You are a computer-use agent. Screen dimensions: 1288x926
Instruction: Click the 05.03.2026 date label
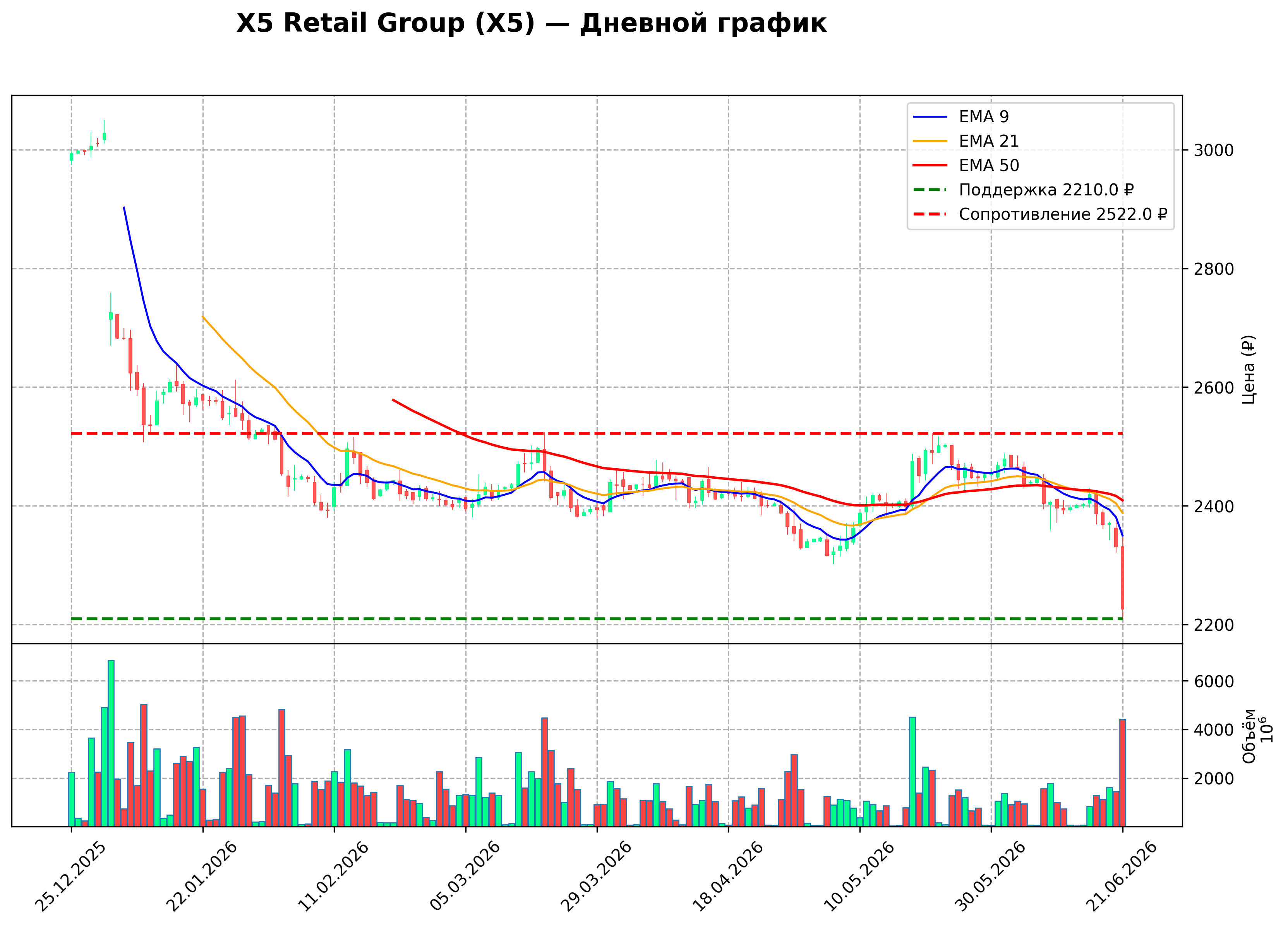point(465,876)
